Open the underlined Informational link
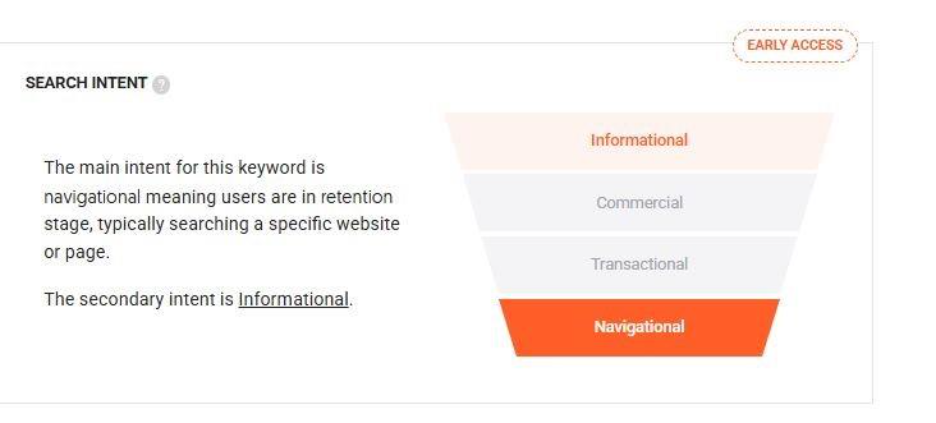 (x=293, y=299)
